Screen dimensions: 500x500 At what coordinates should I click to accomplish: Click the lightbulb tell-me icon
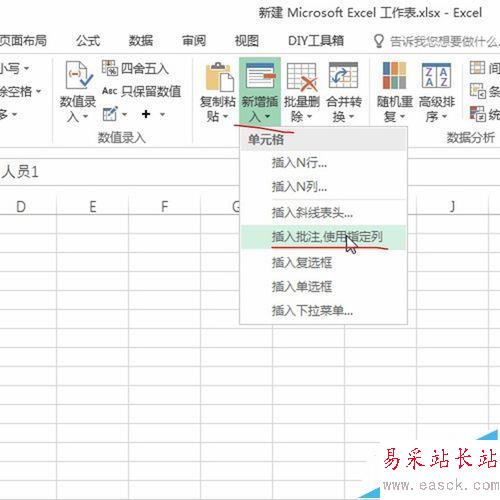click(378, 41)
